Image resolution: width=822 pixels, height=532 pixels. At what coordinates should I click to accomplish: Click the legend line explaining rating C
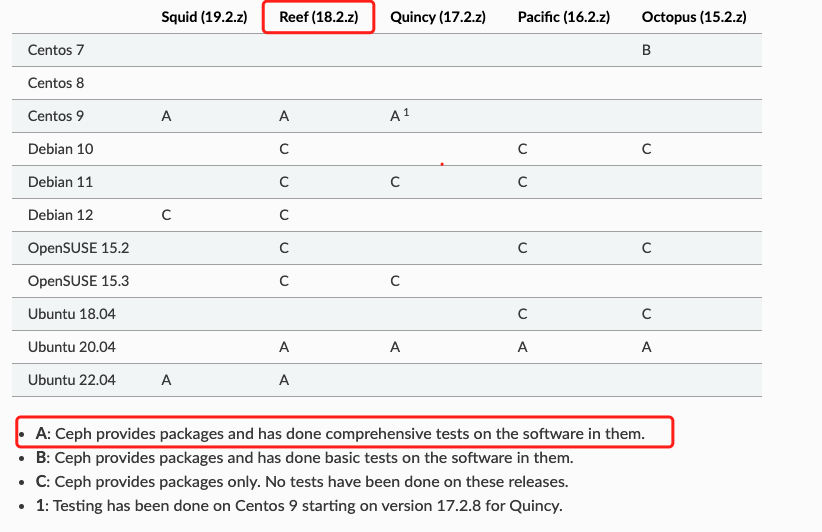(302, 482)
